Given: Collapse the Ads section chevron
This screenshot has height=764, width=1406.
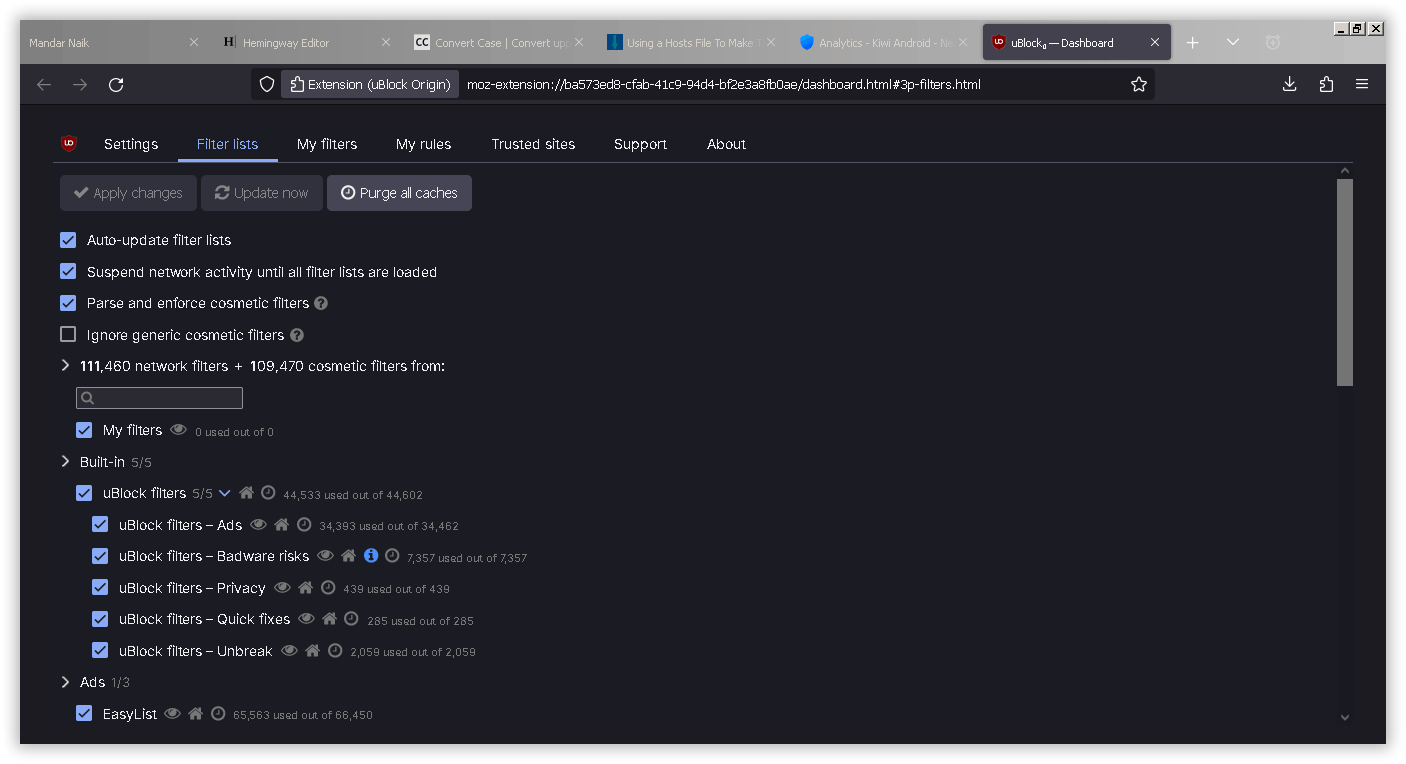Looking at the screenshot, I should pos(66,682).
